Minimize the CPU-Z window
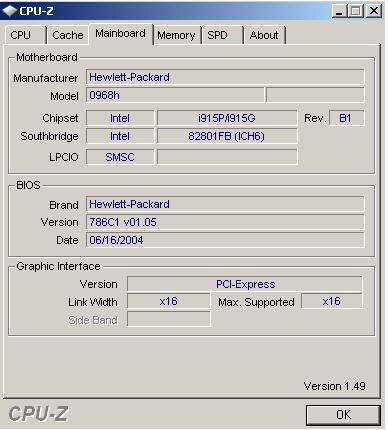The width and height of the screenshot is (388, 430). click(339, 11)
